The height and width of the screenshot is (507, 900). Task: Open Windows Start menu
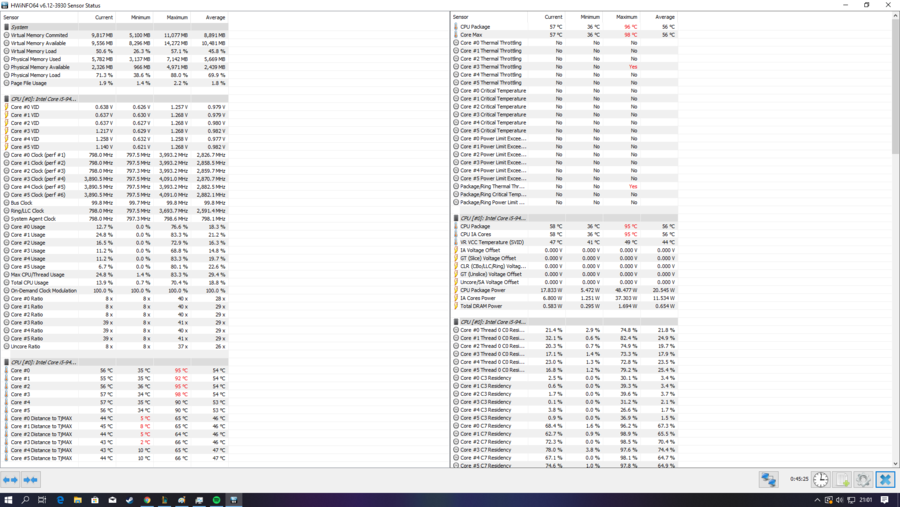(x=8, y=500)
